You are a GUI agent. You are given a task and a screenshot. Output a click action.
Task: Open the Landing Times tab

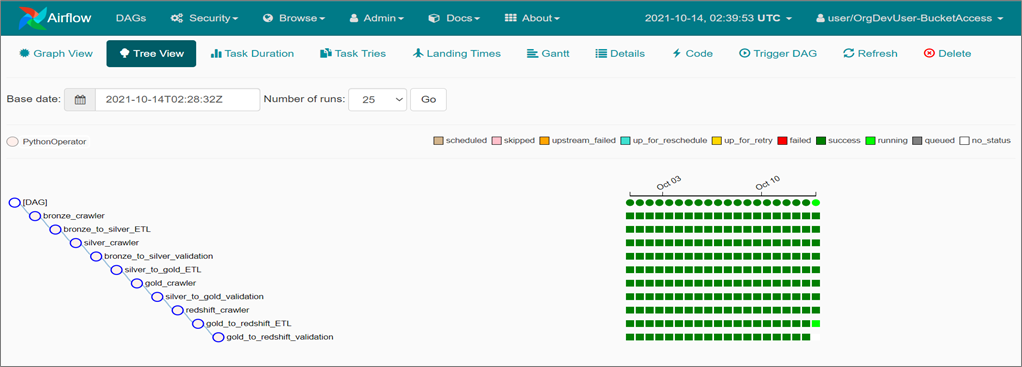[457, 53]
